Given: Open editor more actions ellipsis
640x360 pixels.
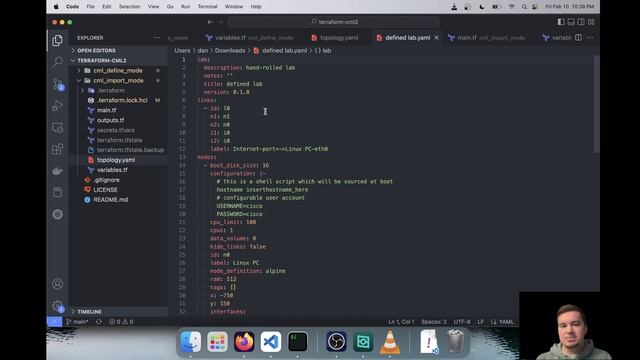Looking at the screenshot, I should [590, 38].
